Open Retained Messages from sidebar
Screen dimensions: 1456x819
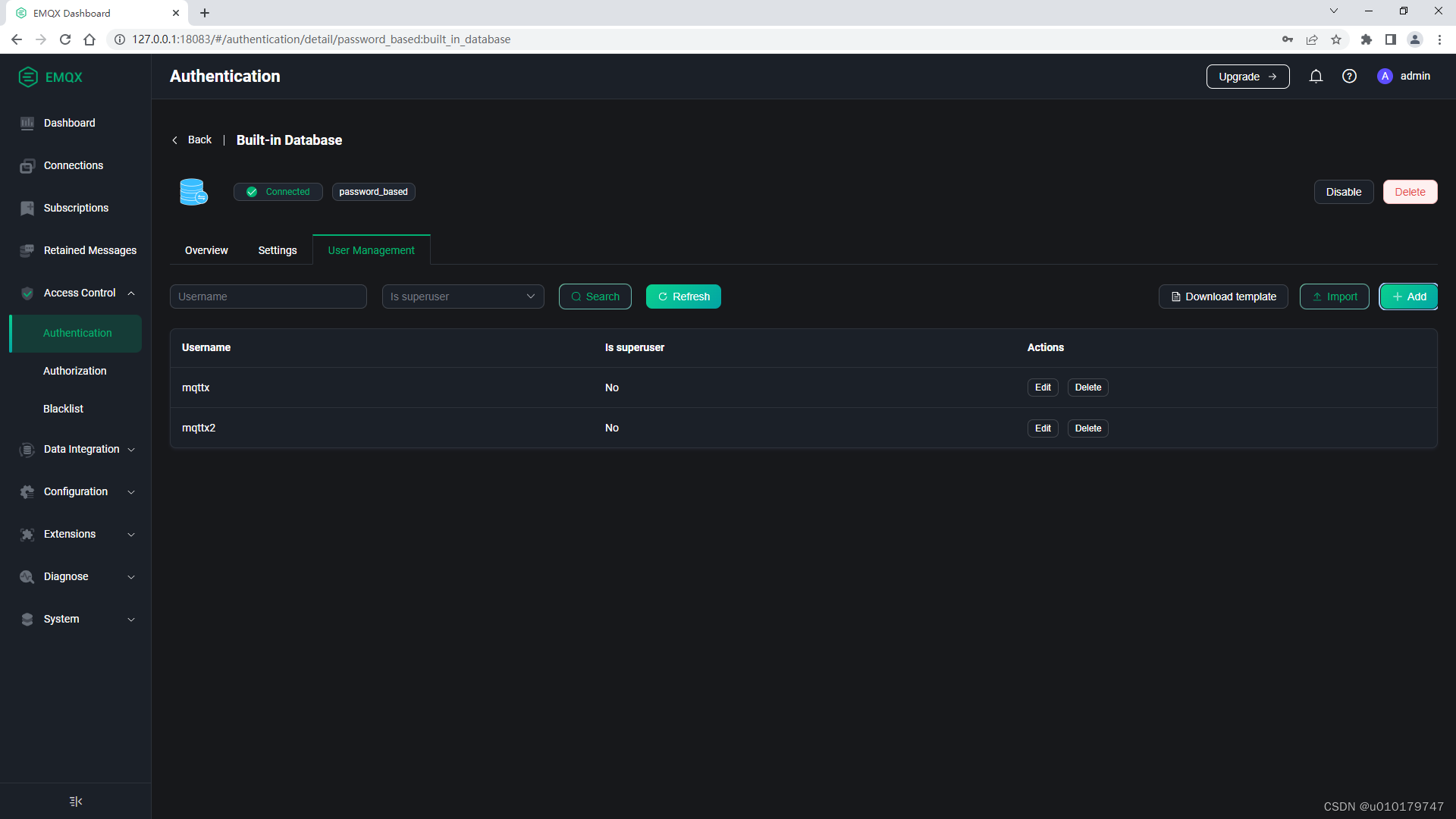point(89,250)
